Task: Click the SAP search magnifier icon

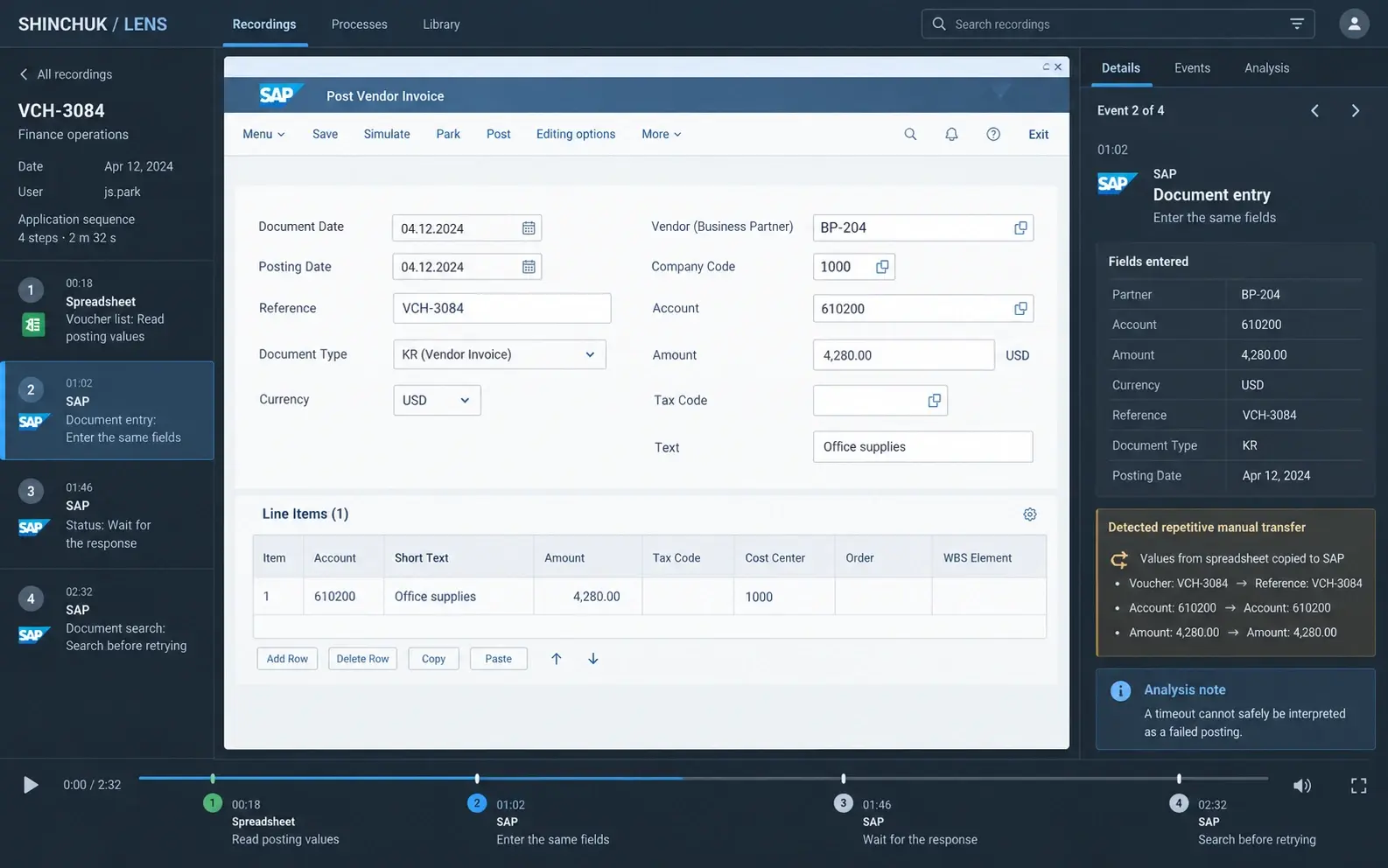Action: (x=910, y=134)
